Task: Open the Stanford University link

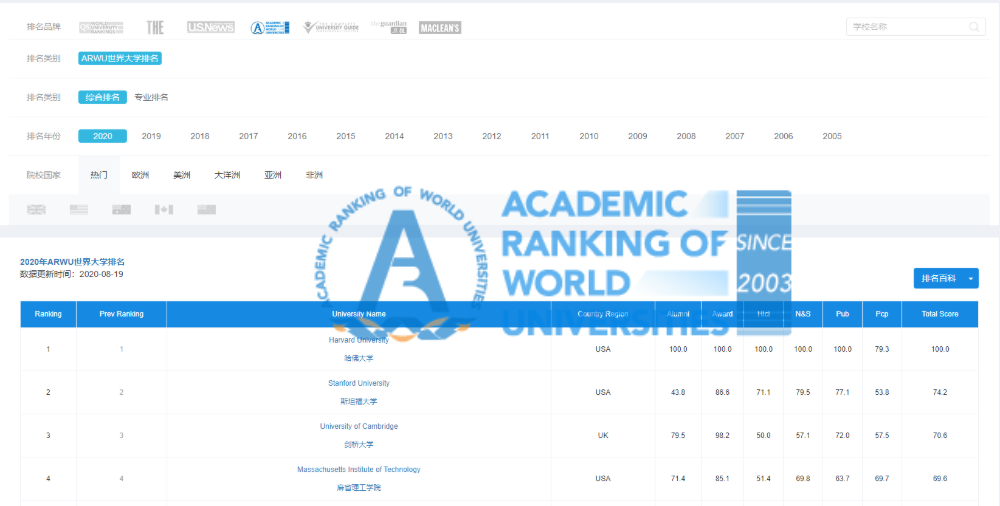Action: click(358, 383)
